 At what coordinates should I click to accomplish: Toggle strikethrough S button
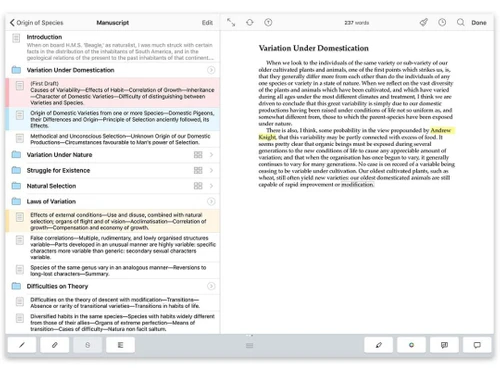[x=87, y=345]
